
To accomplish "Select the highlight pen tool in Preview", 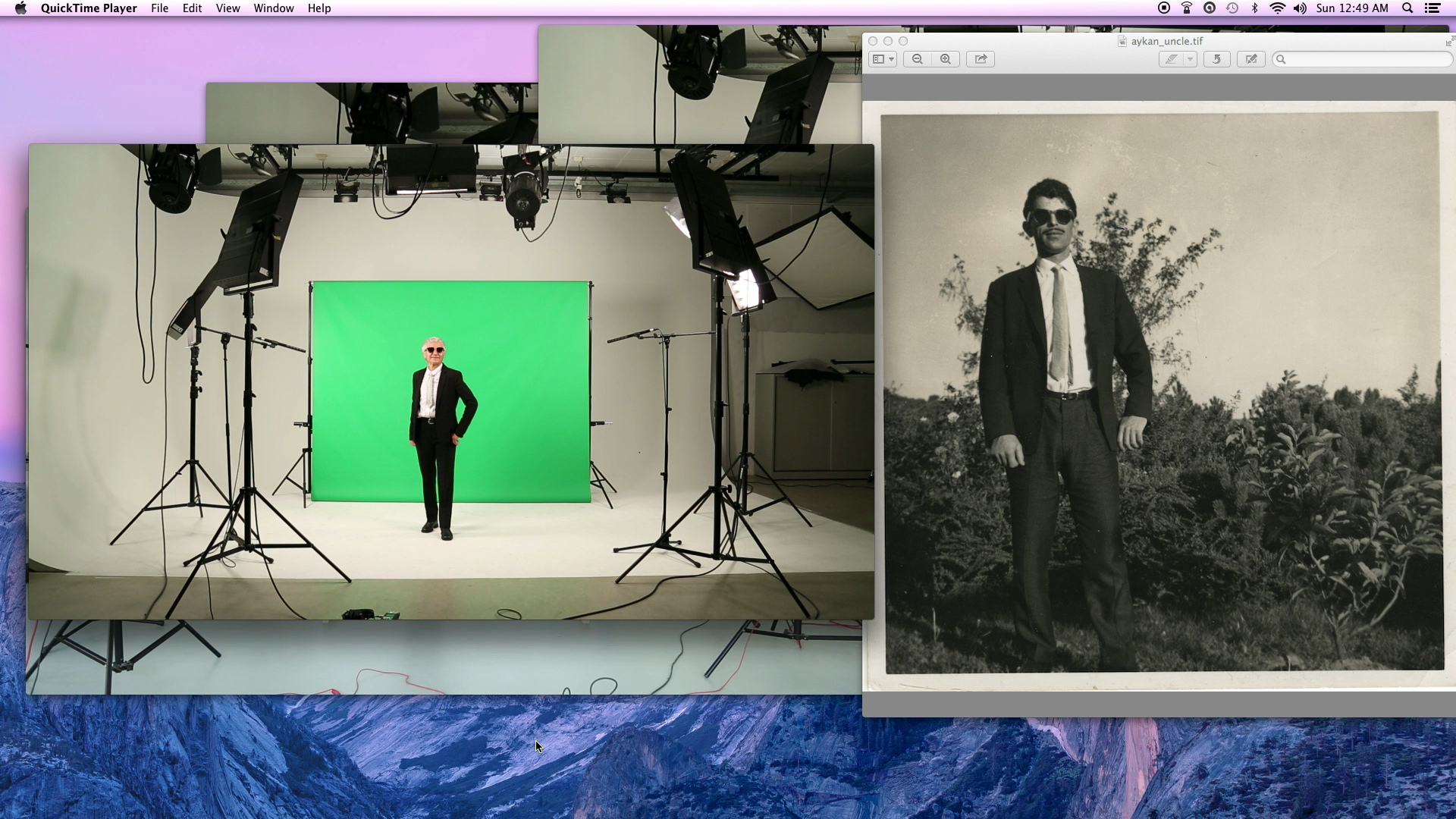I will tap(1172, 59).
